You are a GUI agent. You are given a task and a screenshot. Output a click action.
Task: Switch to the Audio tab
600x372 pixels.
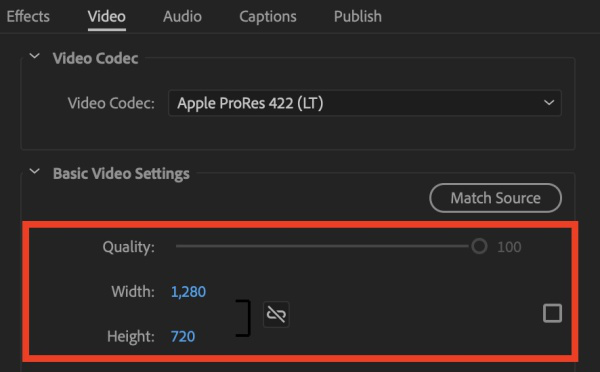(x=182, y=17)
